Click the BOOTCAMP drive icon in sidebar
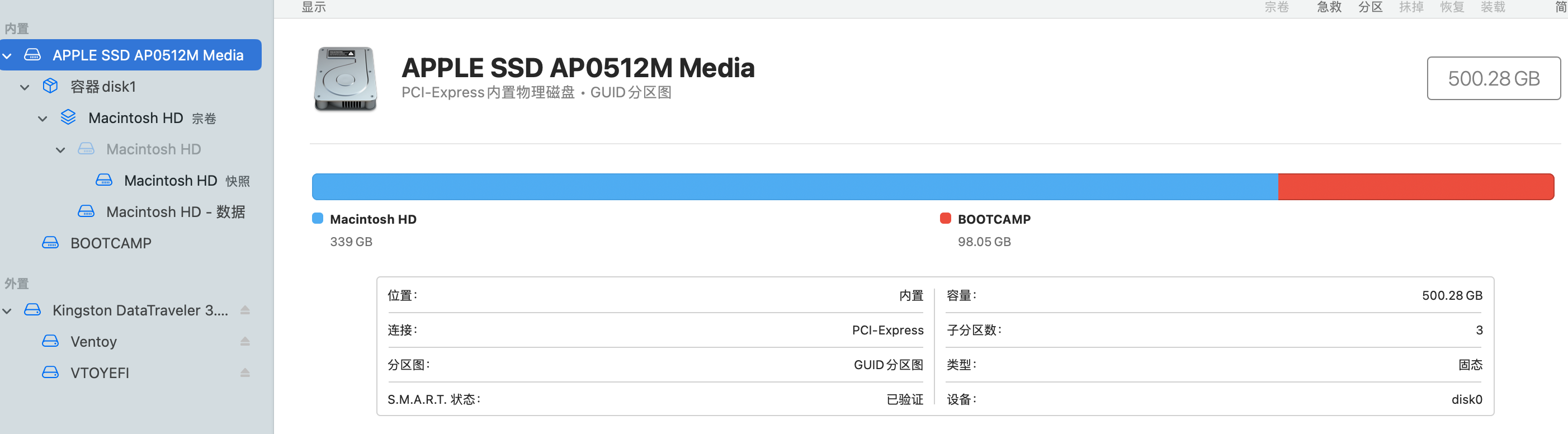Image resolution: width=1568 pixels, height=434 pixels. tap(50, 243)
